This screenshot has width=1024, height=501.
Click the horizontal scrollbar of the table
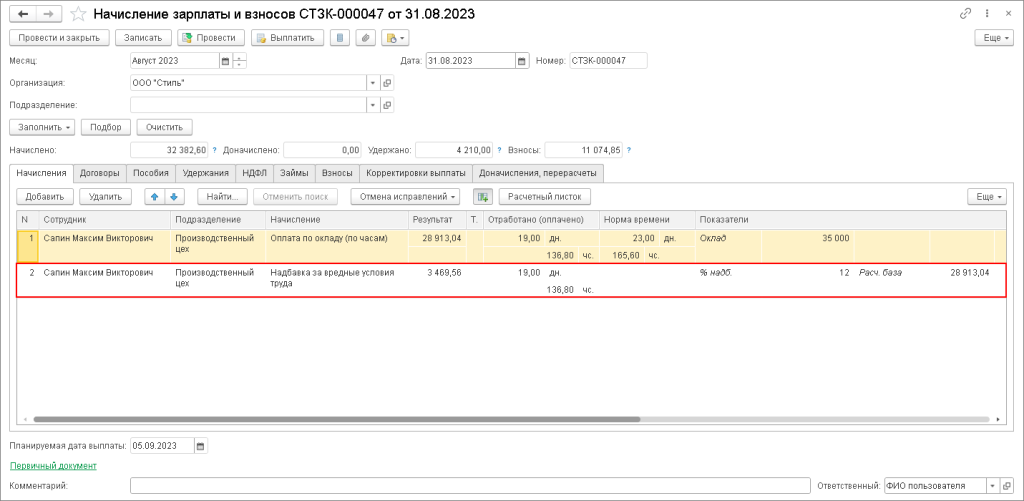(x=336, y=419)
